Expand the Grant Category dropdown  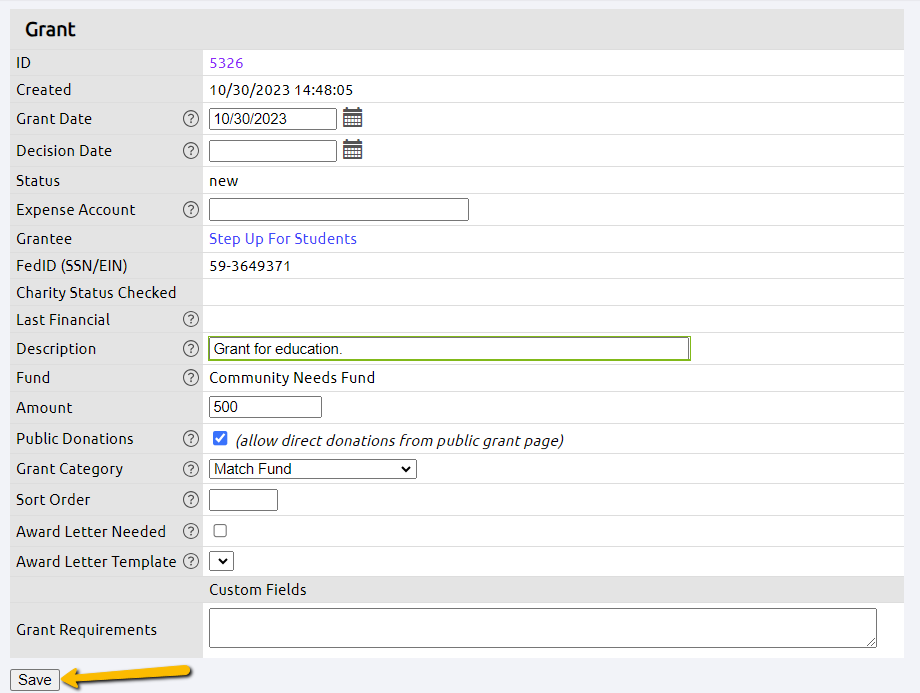coord(312,469)
